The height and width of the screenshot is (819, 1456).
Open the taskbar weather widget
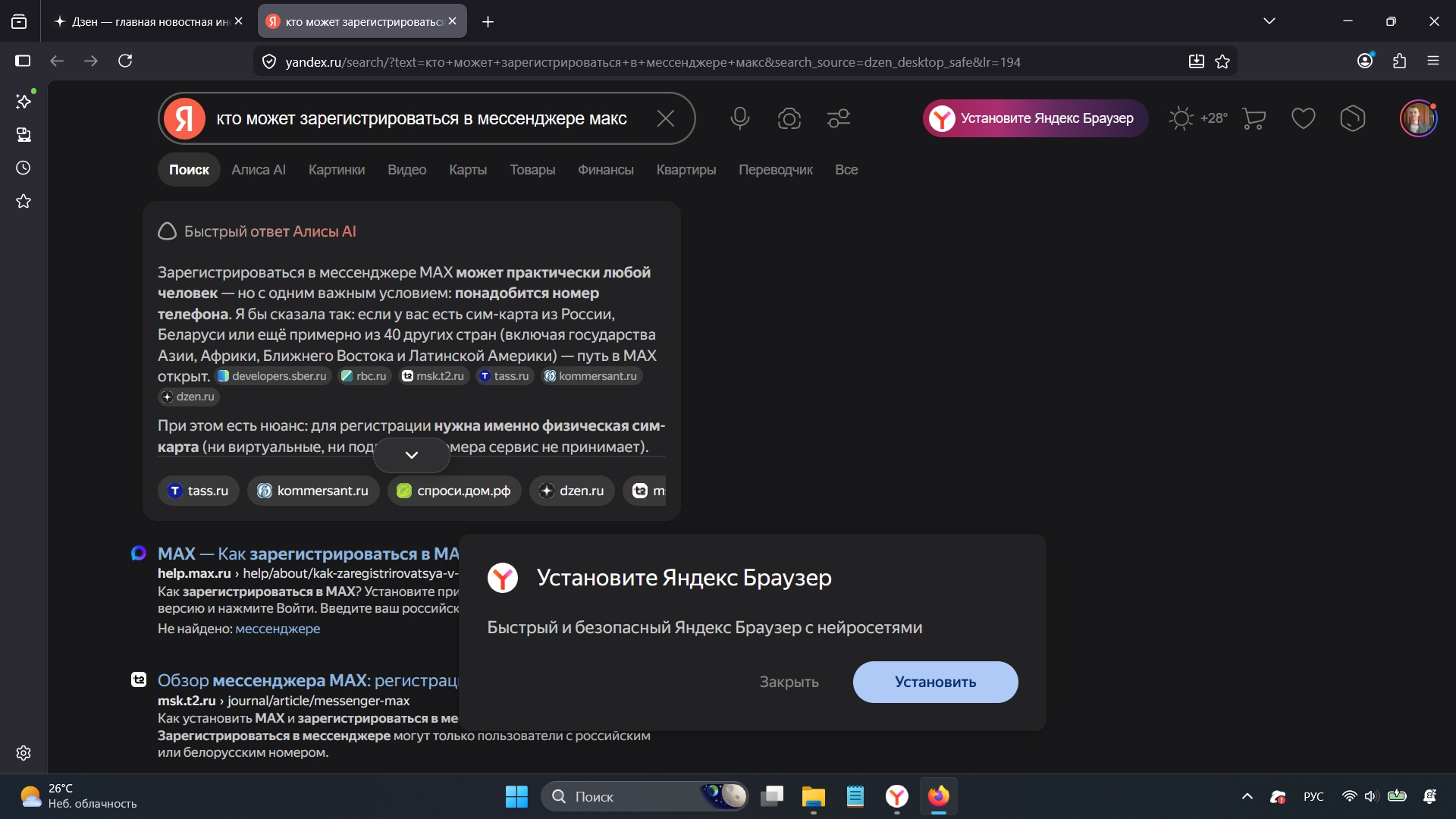[79, 796]
